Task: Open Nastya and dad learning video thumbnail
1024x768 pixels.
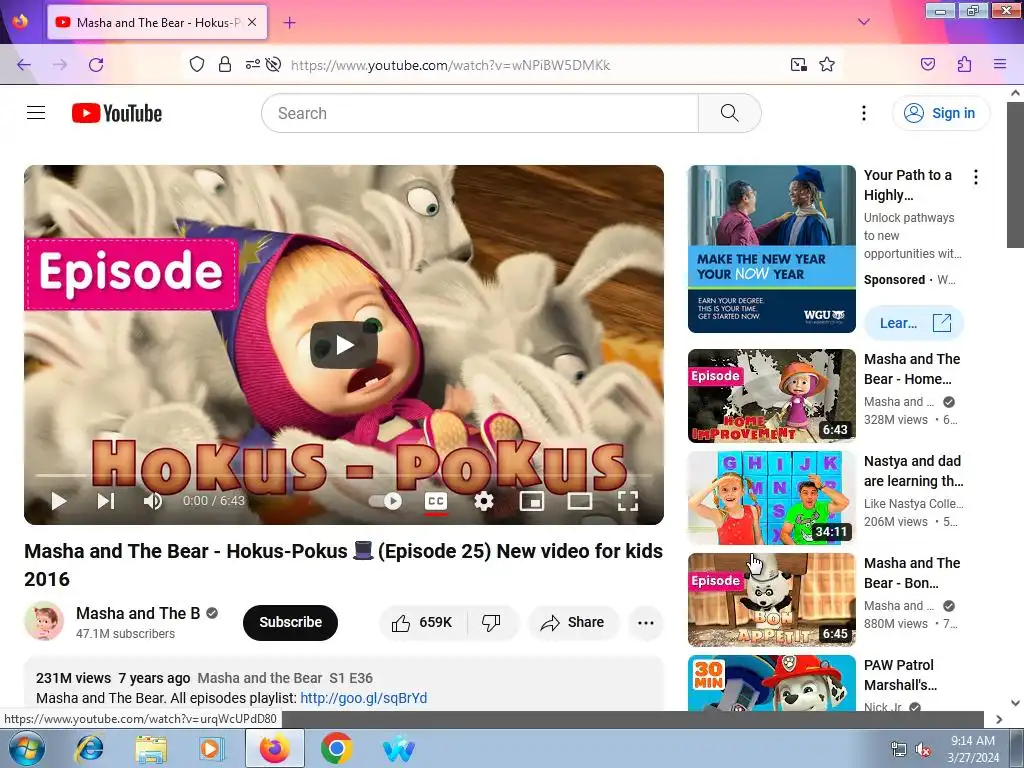Action: pyautogui.click(x=771, y=498)
